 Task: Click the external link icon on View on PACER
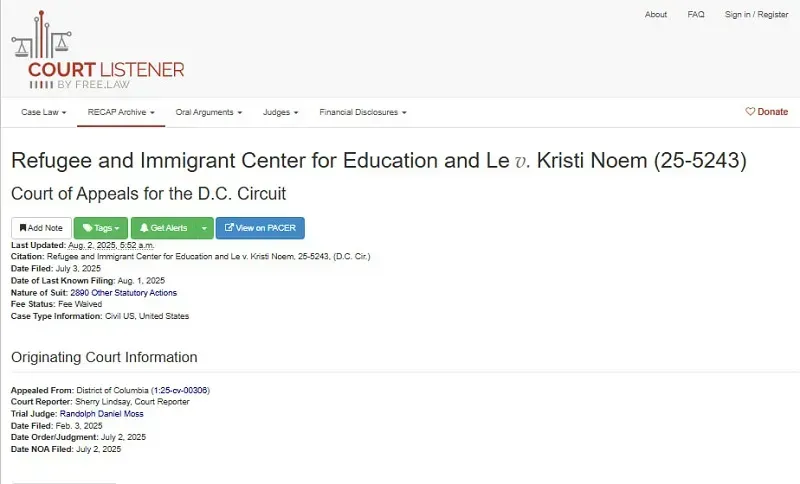229,227
